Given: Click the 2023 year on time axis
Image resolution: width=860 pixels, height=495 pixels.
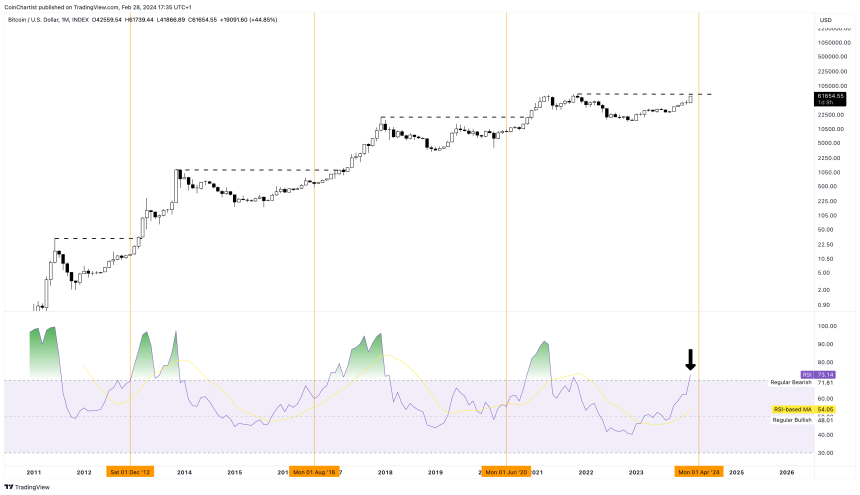Looking at the screenshot, I should 636,473.
